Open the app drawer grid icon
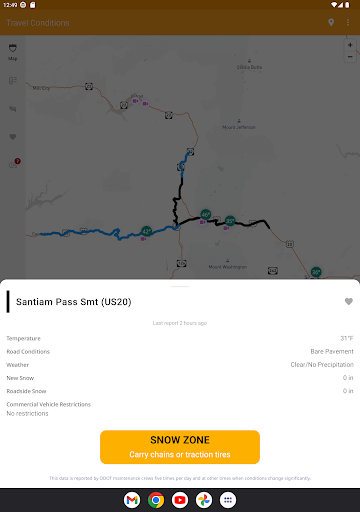The image size is (360, 512). (x=228, y=500)
